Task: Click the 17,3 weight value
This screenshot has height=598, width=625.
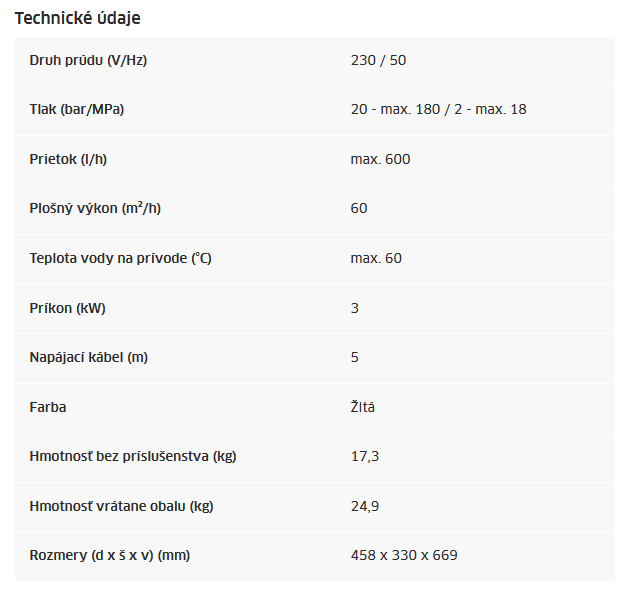Action: [365, 456]
